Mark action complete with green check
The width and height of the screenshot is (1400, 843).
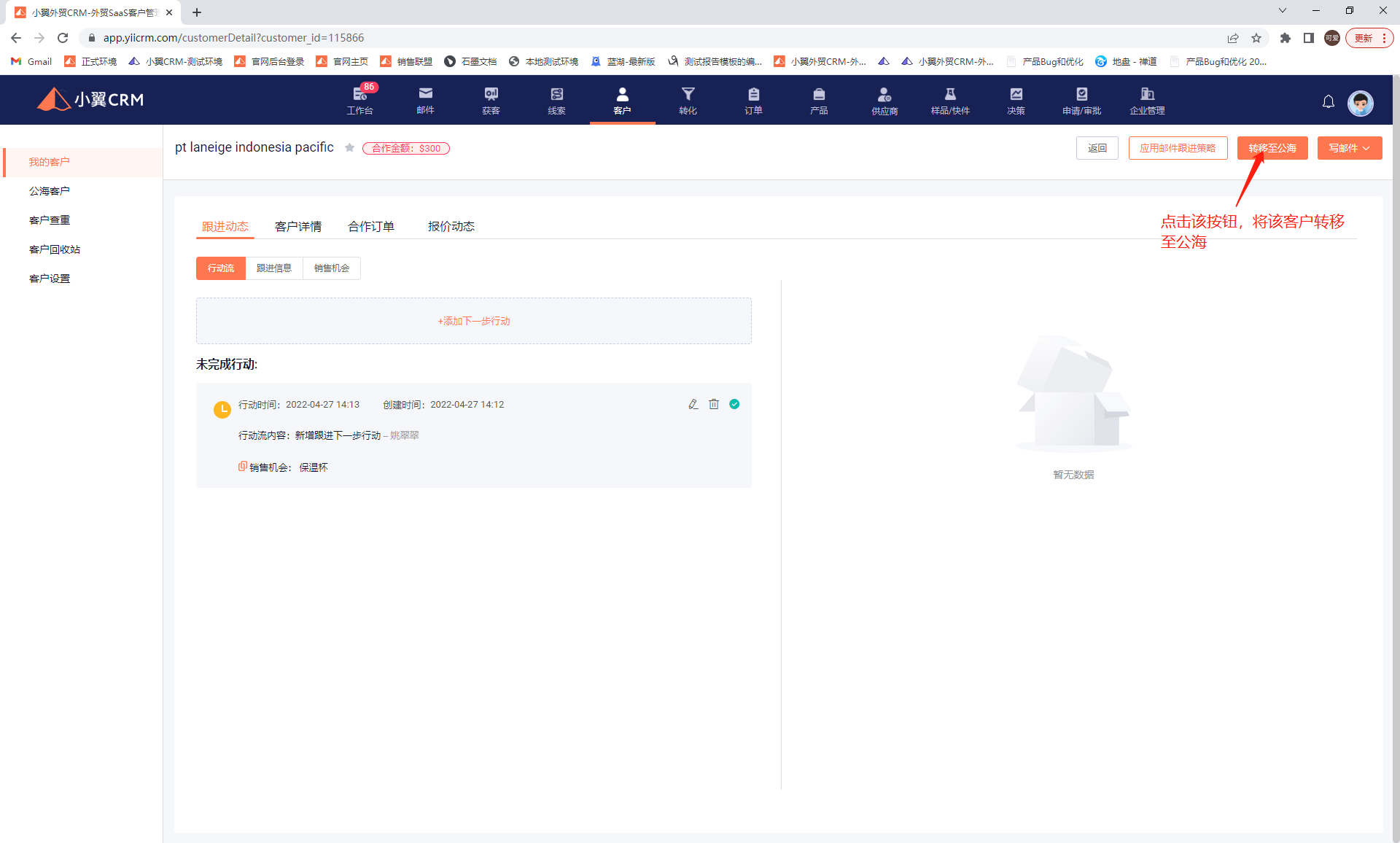coord(734,404)
